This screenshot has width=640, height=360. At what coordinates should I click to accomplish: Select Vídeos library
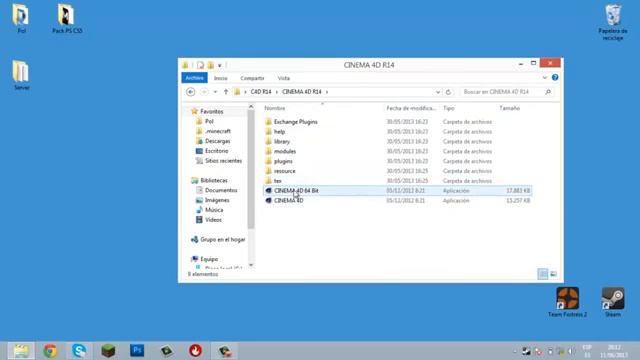coord(213,220)
